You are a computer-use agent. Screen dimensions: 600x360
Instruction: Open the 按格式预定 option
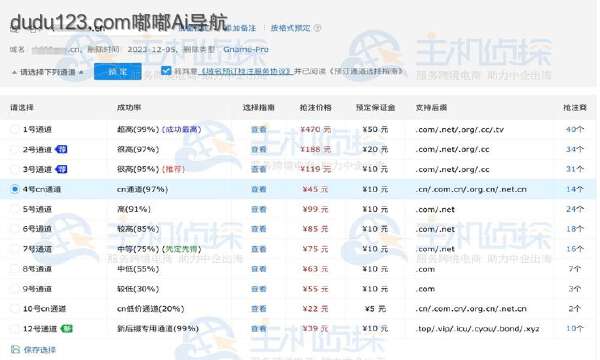pos(290,28)
